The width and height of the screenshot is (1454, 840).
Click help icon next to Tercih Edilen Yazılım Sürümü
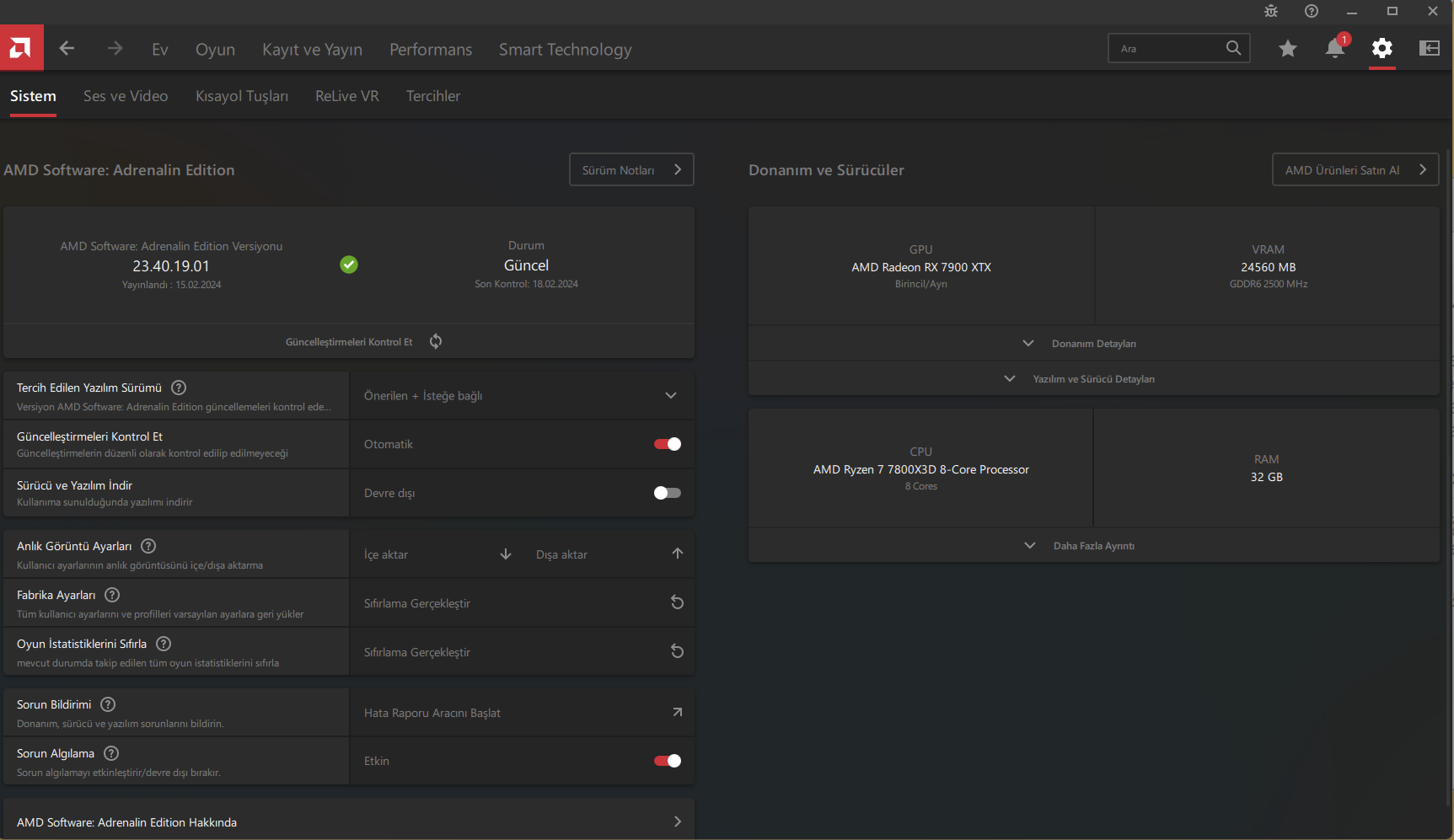coord(179,388)
